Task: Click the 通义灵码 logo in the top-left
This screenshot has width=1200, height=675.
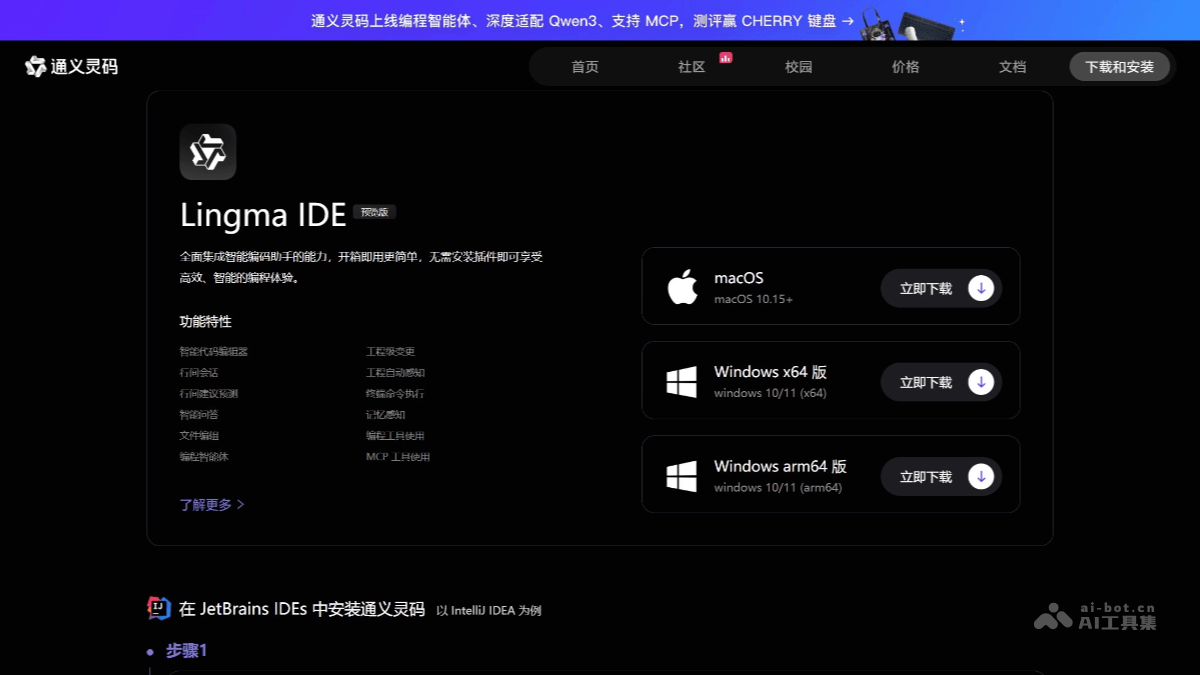Action: [70, 67]
